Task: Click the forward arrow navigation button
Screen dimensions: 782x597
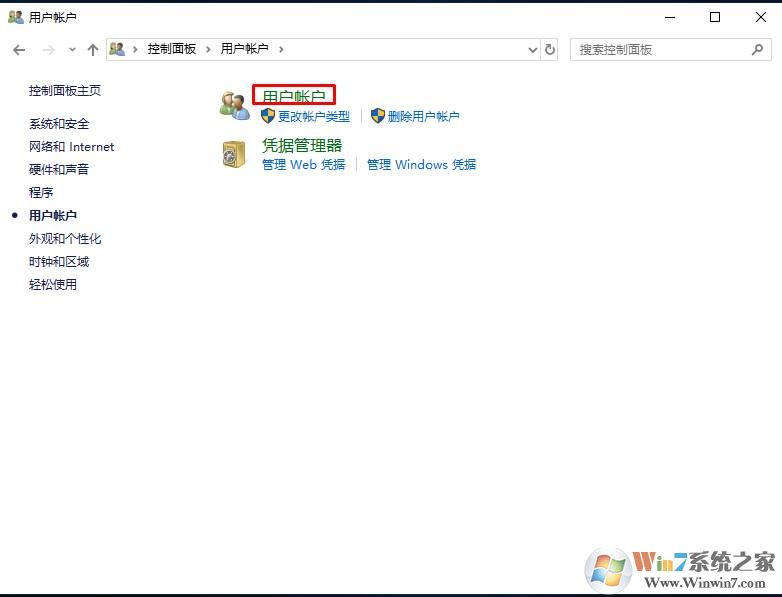Action: point(48,50)
